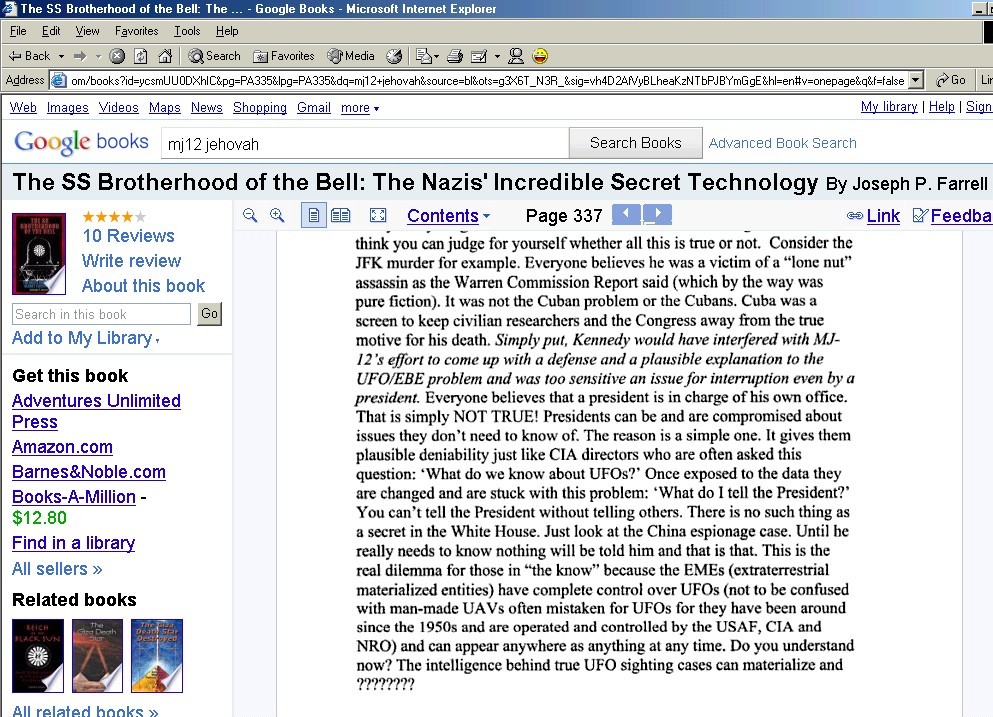Click the Go button beside book search
Screen dimensions: 993x717
(x=210, y=314)
